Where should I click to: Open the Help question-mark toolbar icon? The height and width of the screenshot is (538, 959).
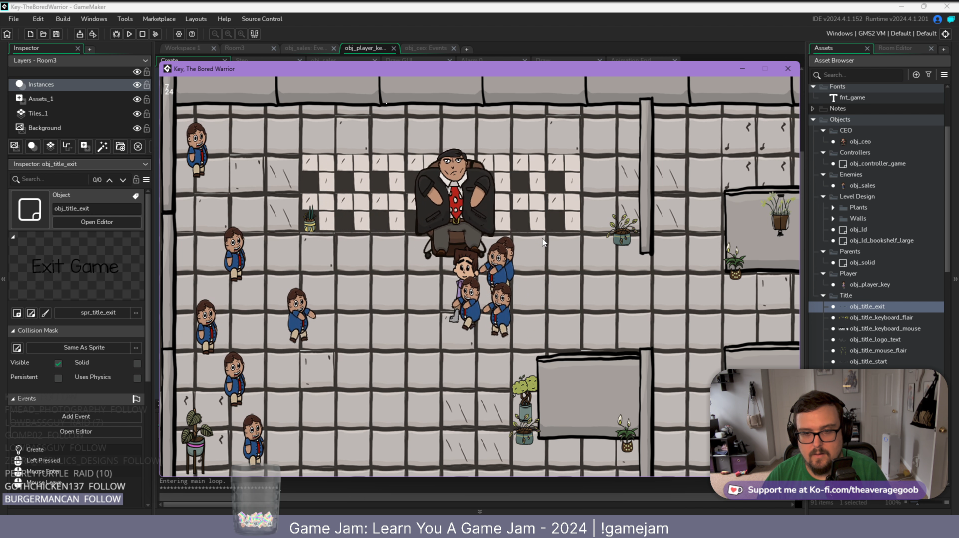click(x=192, y=34)
